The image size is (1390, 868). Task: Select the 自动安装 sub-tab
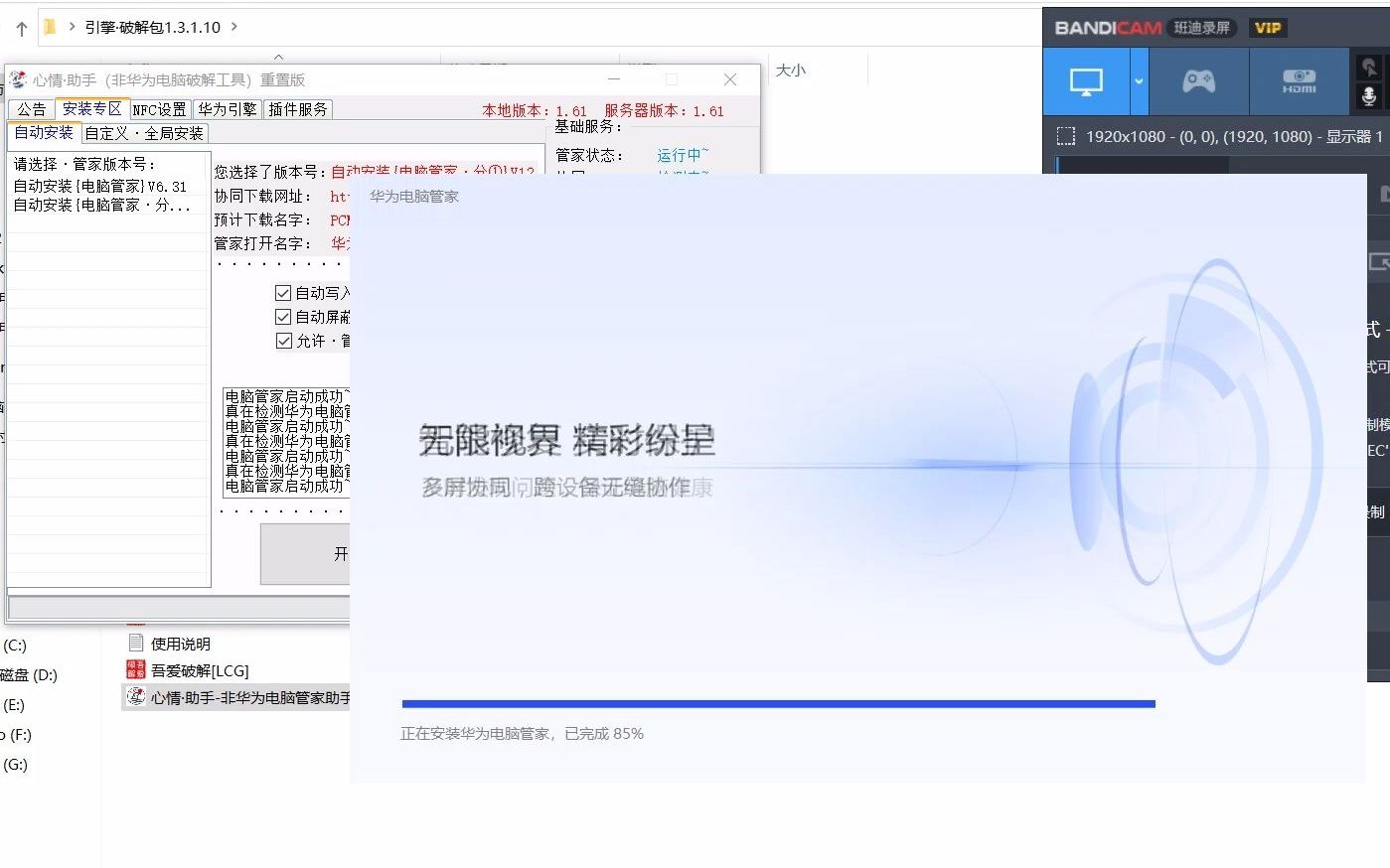pos(44,132)
